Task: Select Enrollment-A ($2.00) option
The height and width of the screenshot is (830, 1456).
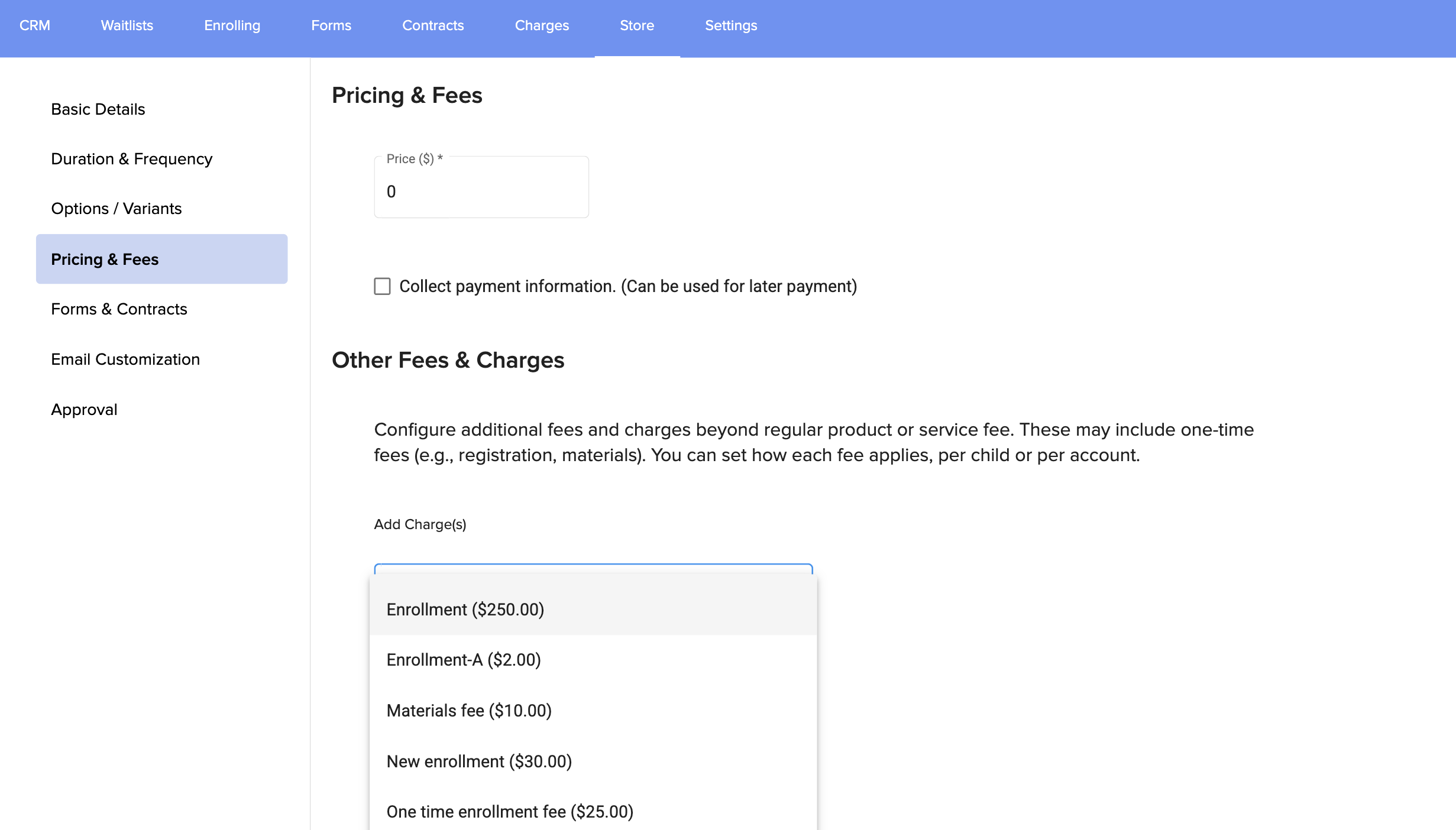Action: coord(464,660)
